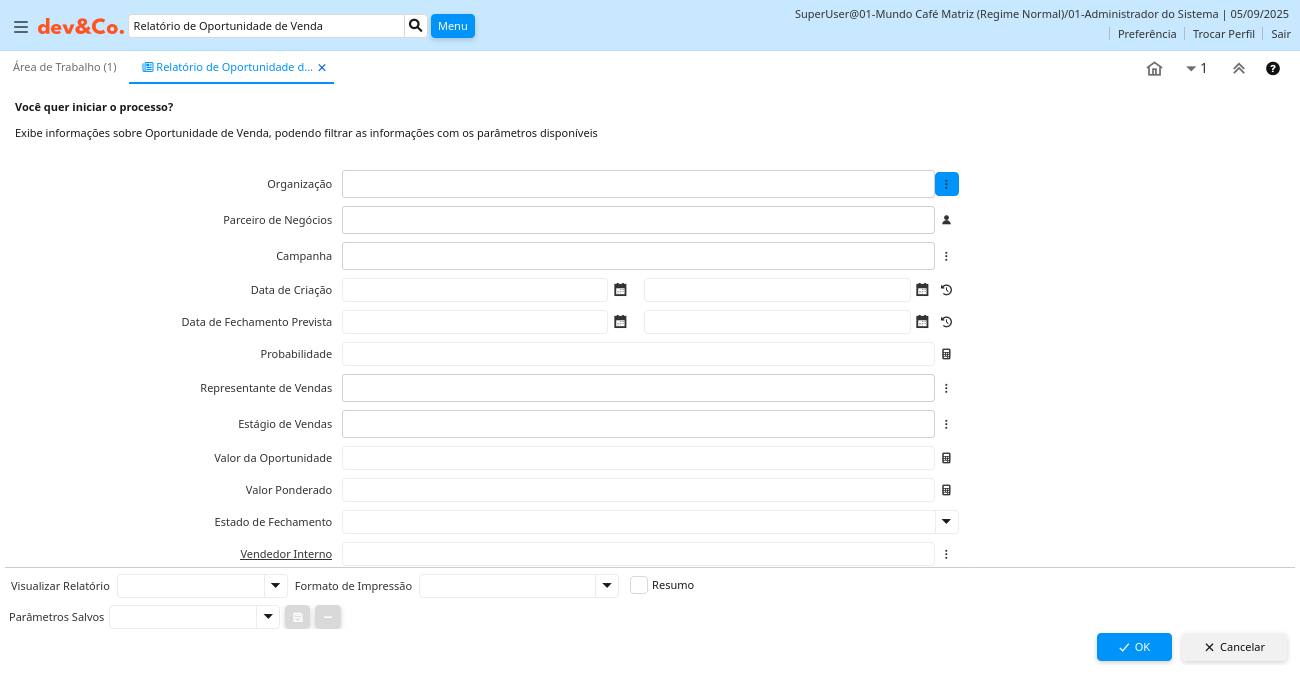The image size is (1300, 674).
Task: Open Parceiro de Negócios person lookup icon
Action: point(946,220)
